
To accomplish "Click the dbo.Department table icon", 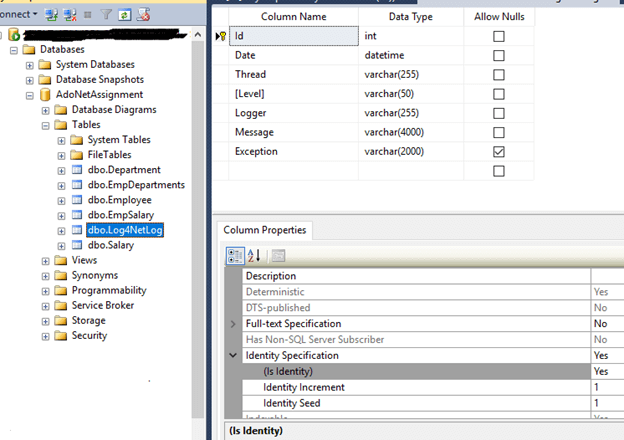I will tap(77, 170).
